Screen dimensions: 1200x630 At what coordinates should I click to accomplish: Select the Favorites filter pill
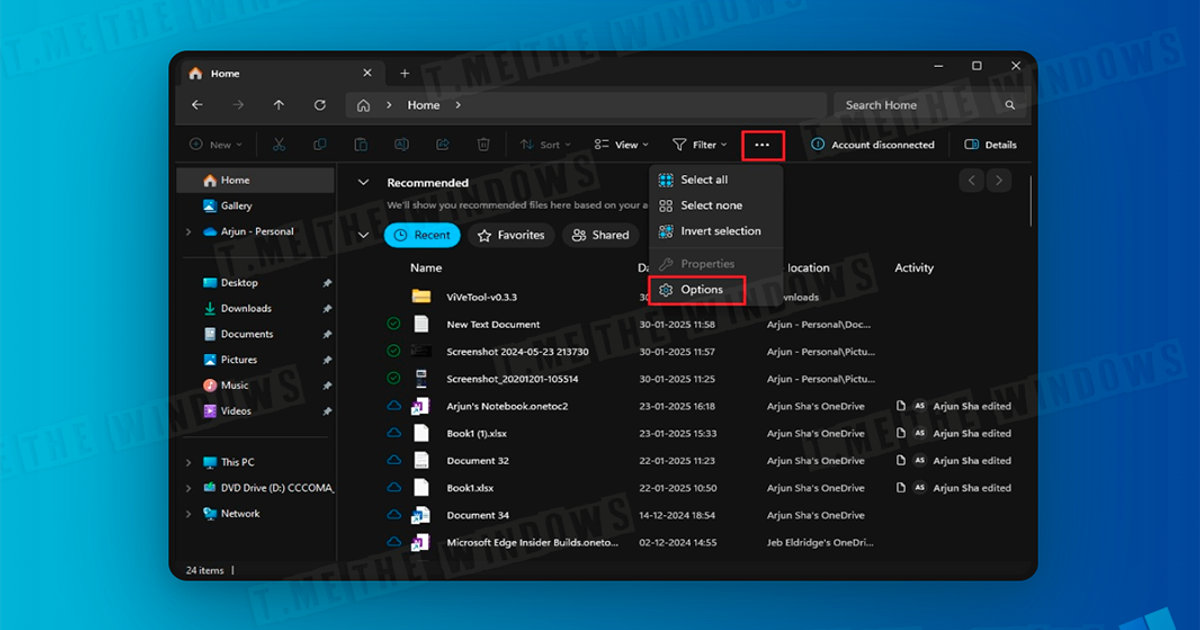click(x=511, y=235)
